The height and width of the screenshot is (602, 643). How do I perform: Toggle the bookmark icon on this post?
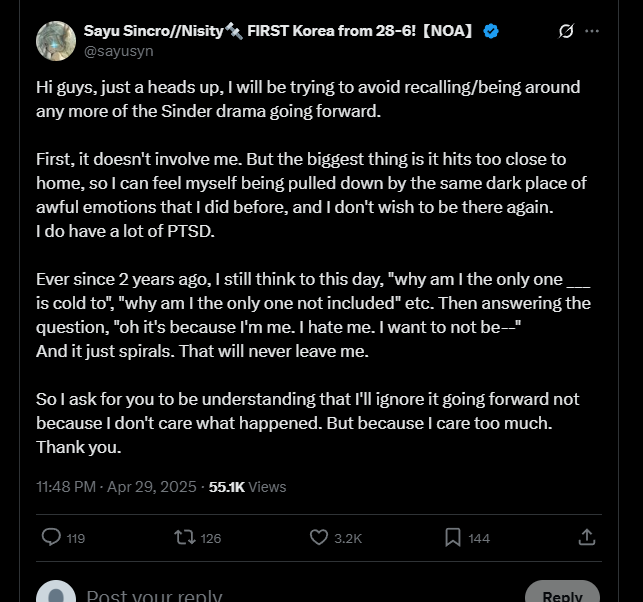click(x=453, y=538)
